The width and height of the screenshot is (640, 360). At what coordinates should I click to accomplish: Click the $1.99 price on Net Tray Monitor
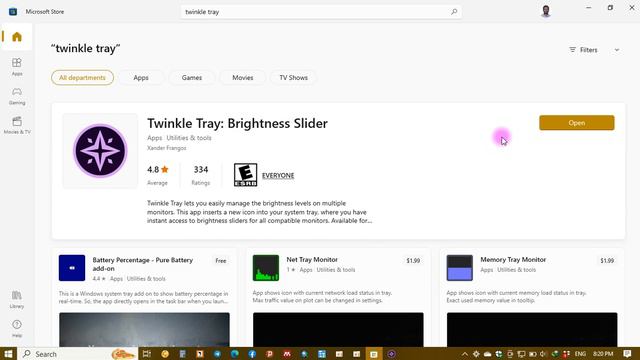413,261
